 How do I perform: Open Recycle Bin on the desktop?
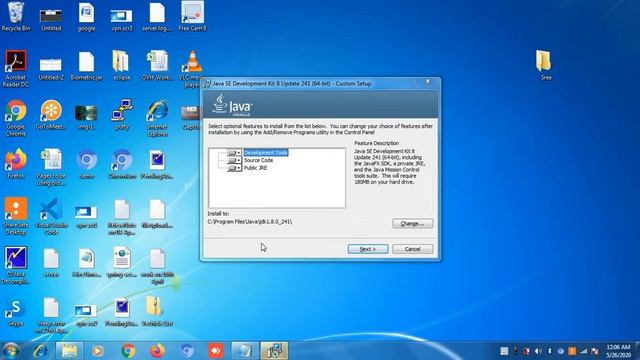(x=16, y=17)
